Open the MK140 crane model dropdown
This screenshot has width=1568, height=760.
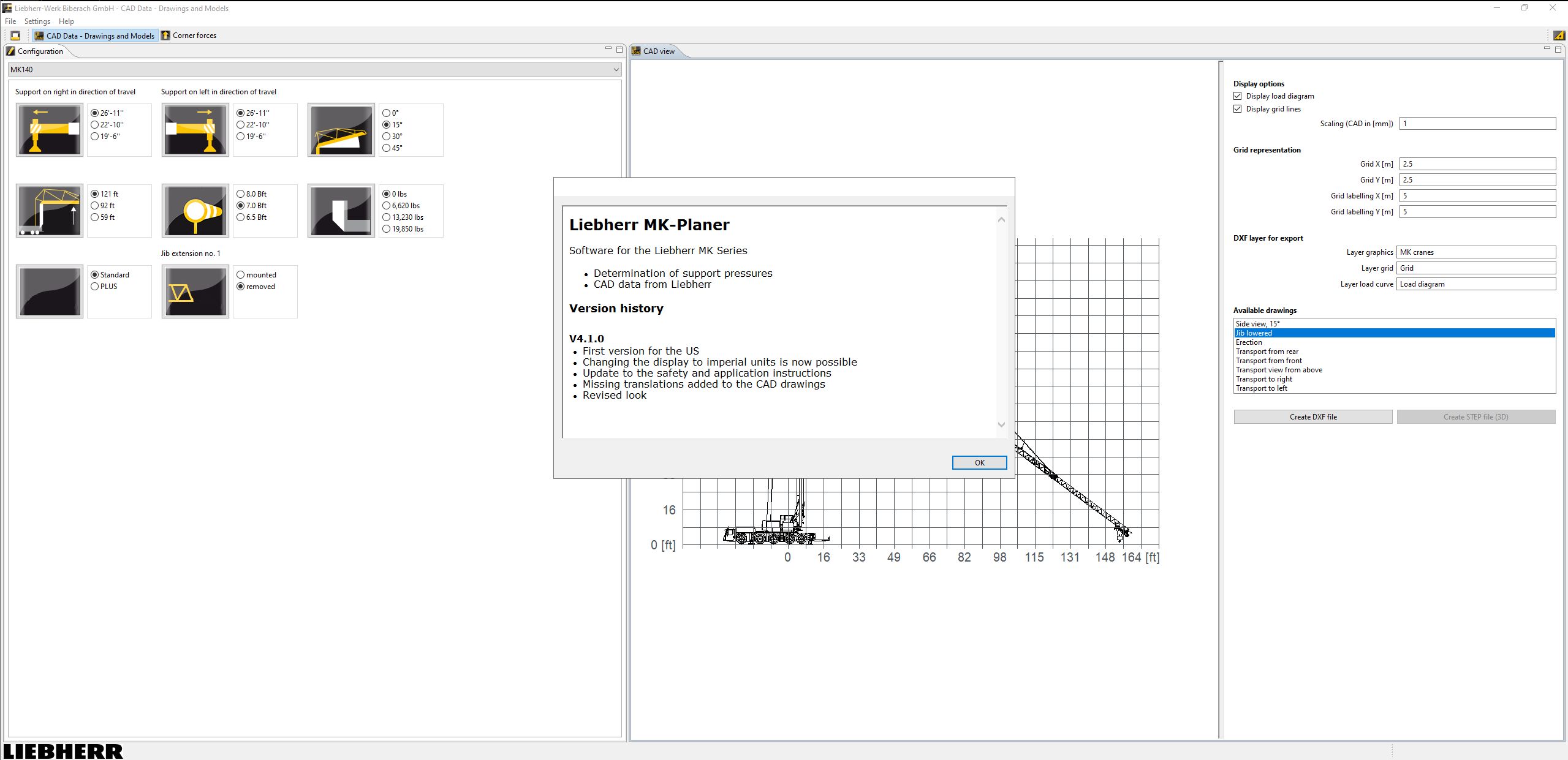pos(615,69)
